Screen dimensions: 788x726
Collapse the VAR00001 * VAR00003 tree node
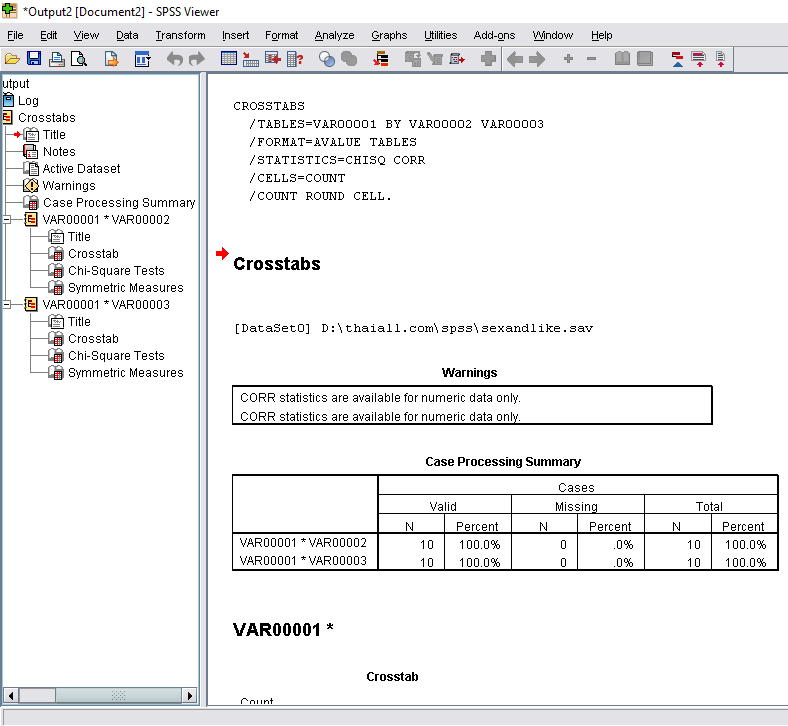(x=8, y=305)
